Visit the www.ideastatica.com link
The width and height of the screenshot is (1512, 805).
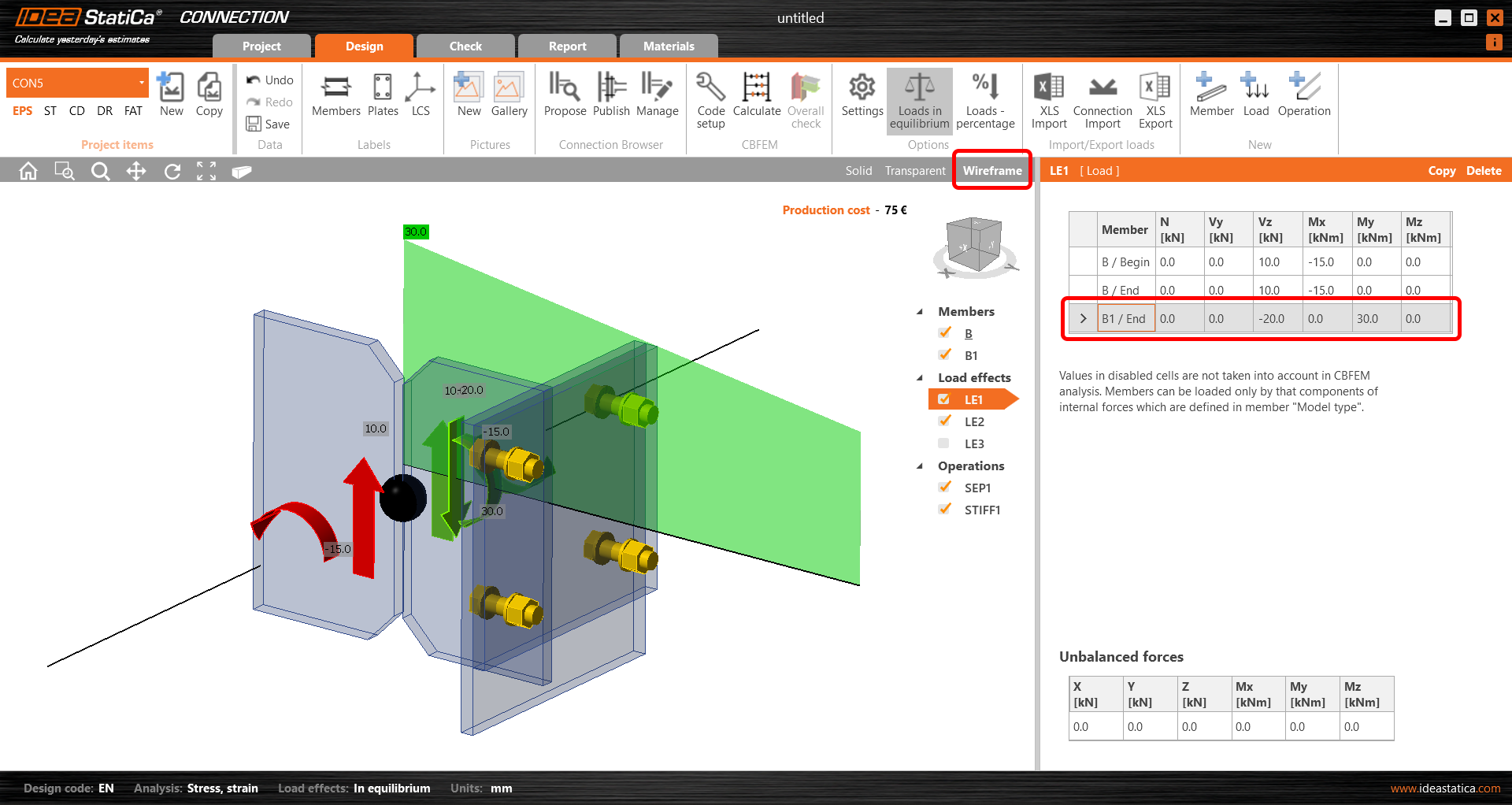pos(1447,788)
